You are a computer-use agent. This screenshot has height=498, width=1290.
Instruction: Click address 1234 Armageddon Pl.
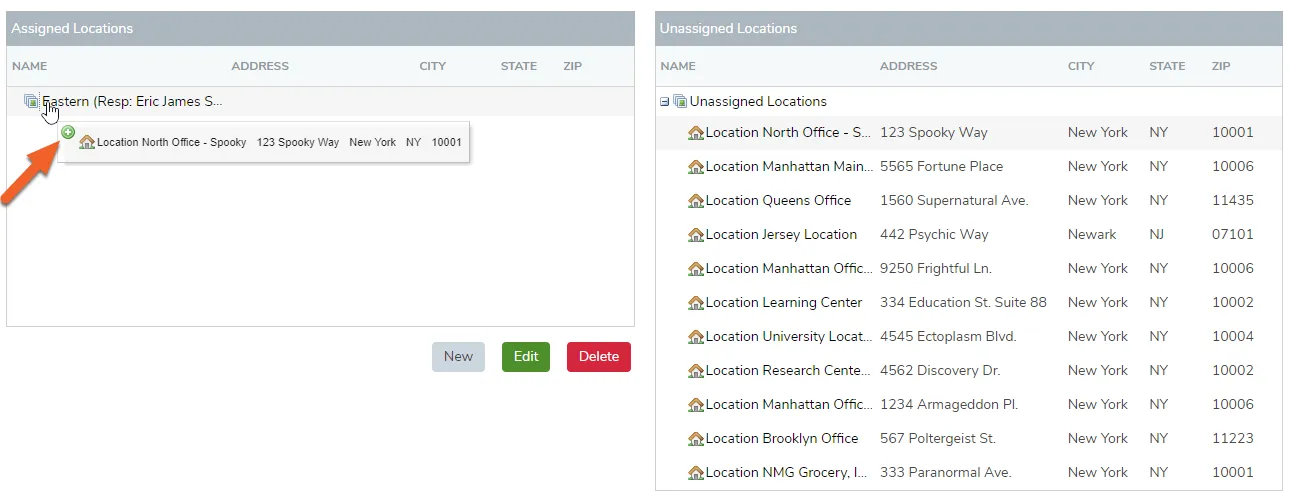pos(949,405)
